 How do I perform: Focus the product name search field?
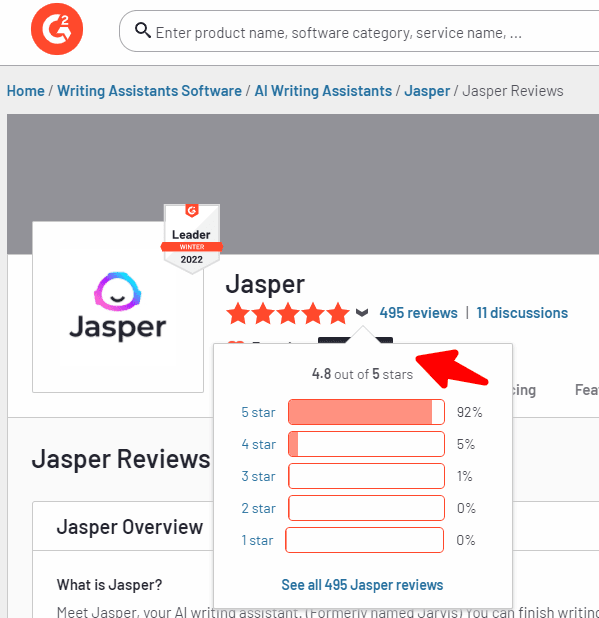click(359, 32)
